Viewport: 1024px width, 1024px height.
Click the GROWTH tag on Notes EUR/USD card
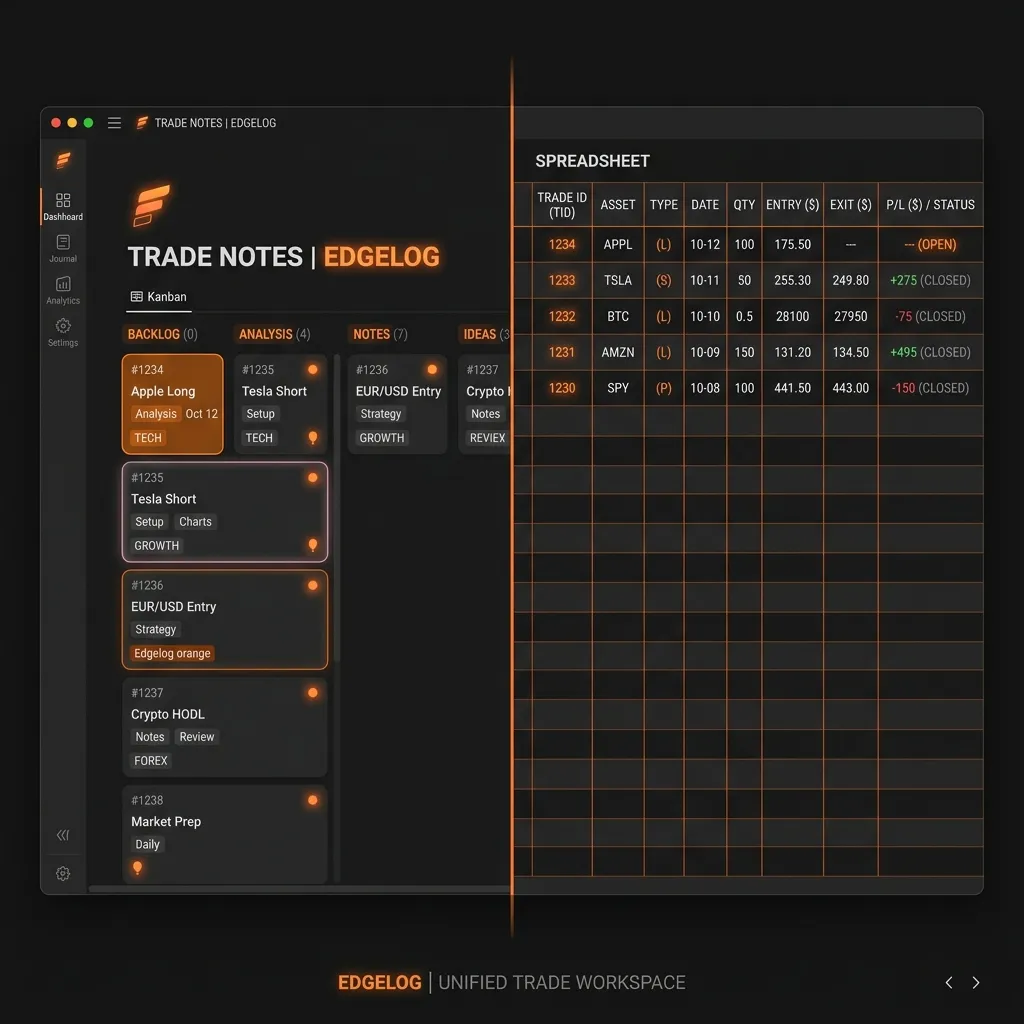pyautogui.click(x=381, y=438)
